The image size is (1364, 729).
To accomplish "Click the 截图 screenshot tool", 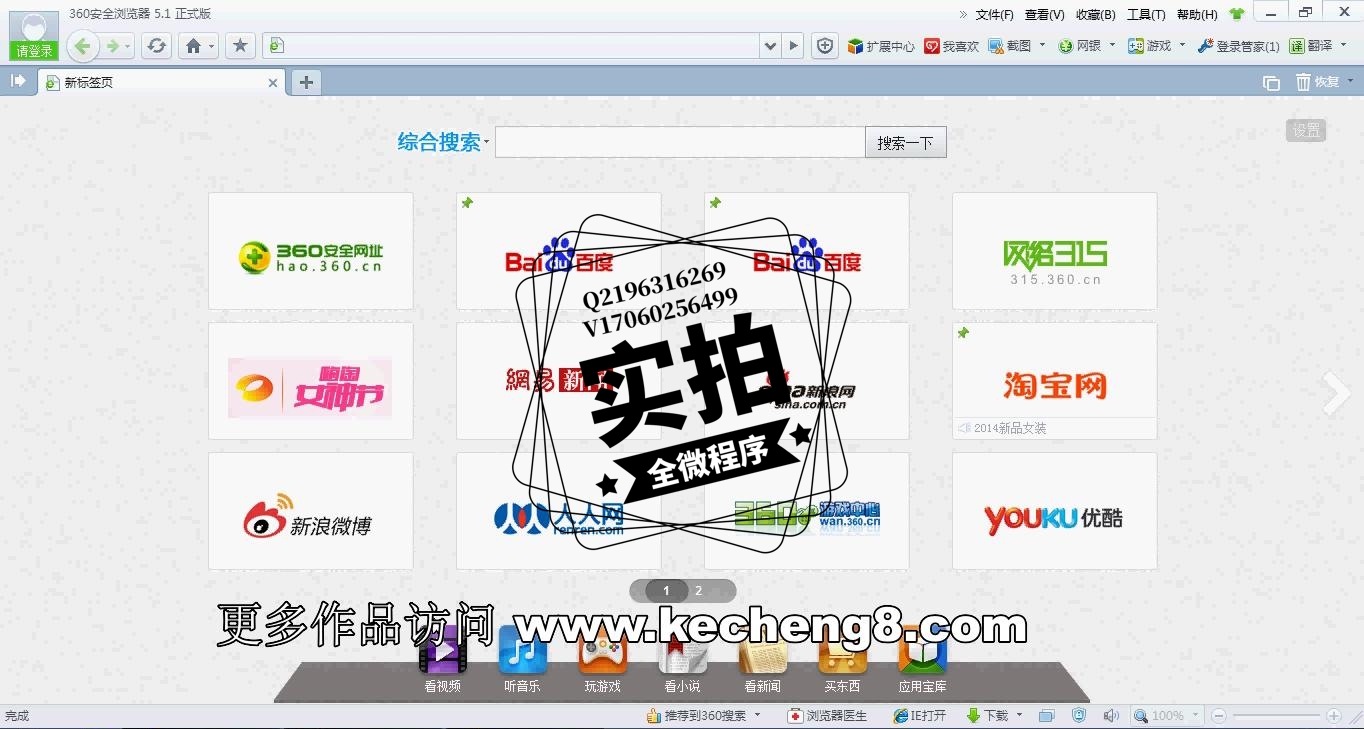I will pyautogui.click(x=1010, y=46).
